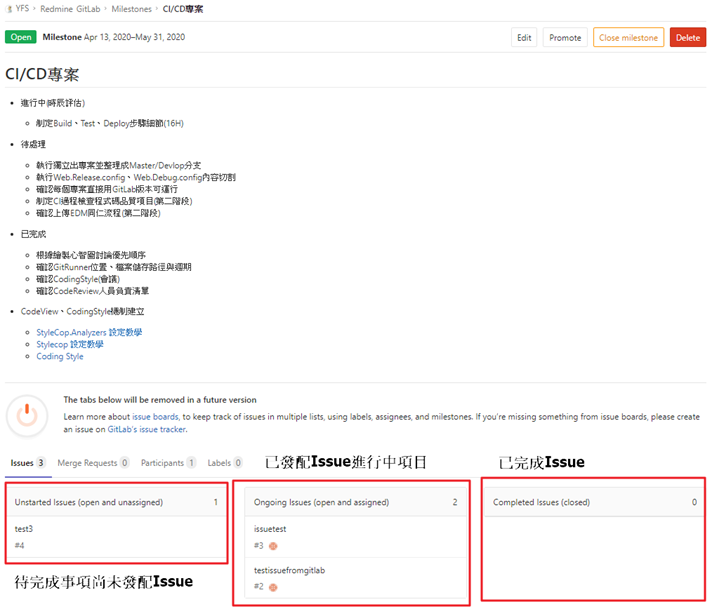Go to Milestones breadcrumb link
This screenshot has height=609, width=712.
point(132,9)
